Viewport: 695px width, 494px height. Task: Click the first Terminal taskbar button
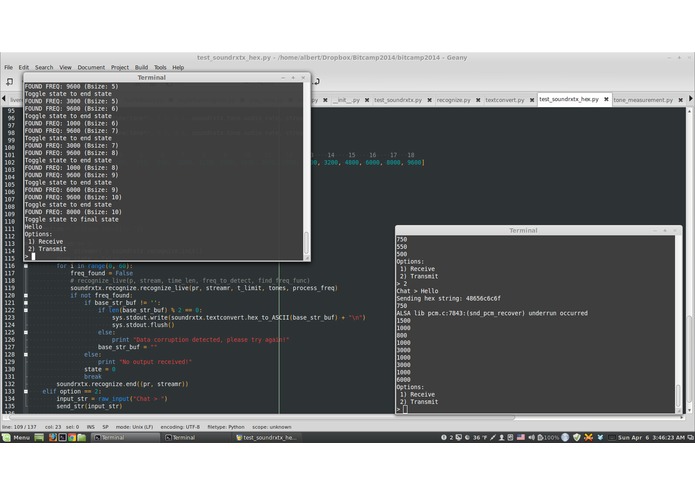pos(125,437)
